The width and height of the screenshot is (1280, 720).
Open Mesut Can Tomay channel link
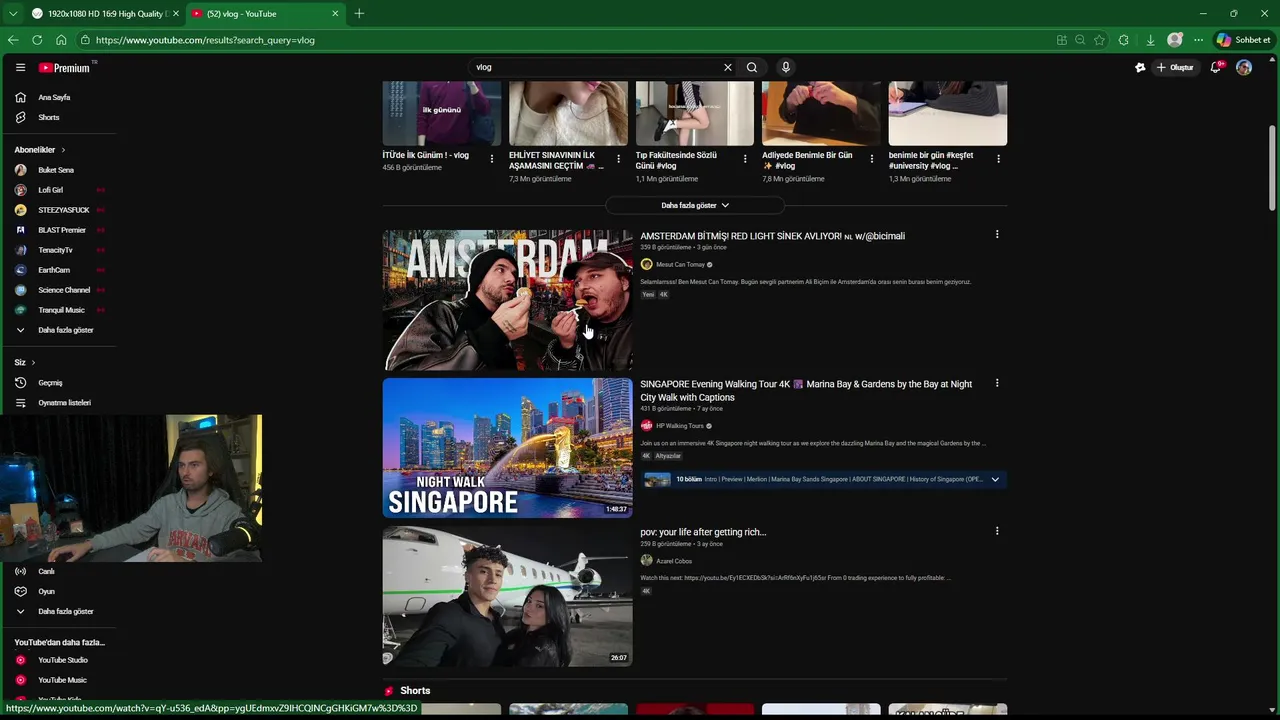point(680,265)
